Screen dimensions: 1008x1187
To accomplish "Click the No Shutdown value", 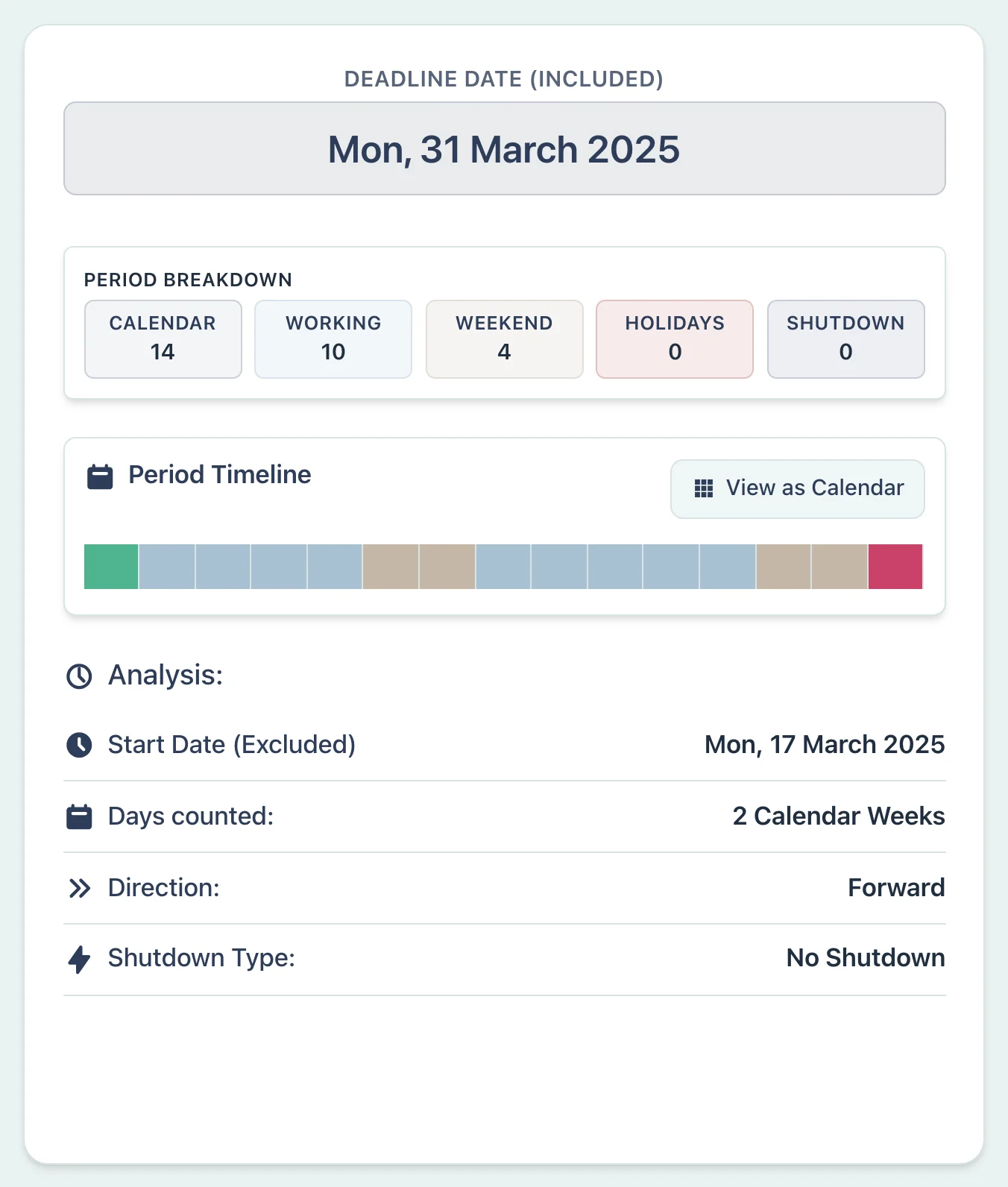I will click(x=865, y=958).
